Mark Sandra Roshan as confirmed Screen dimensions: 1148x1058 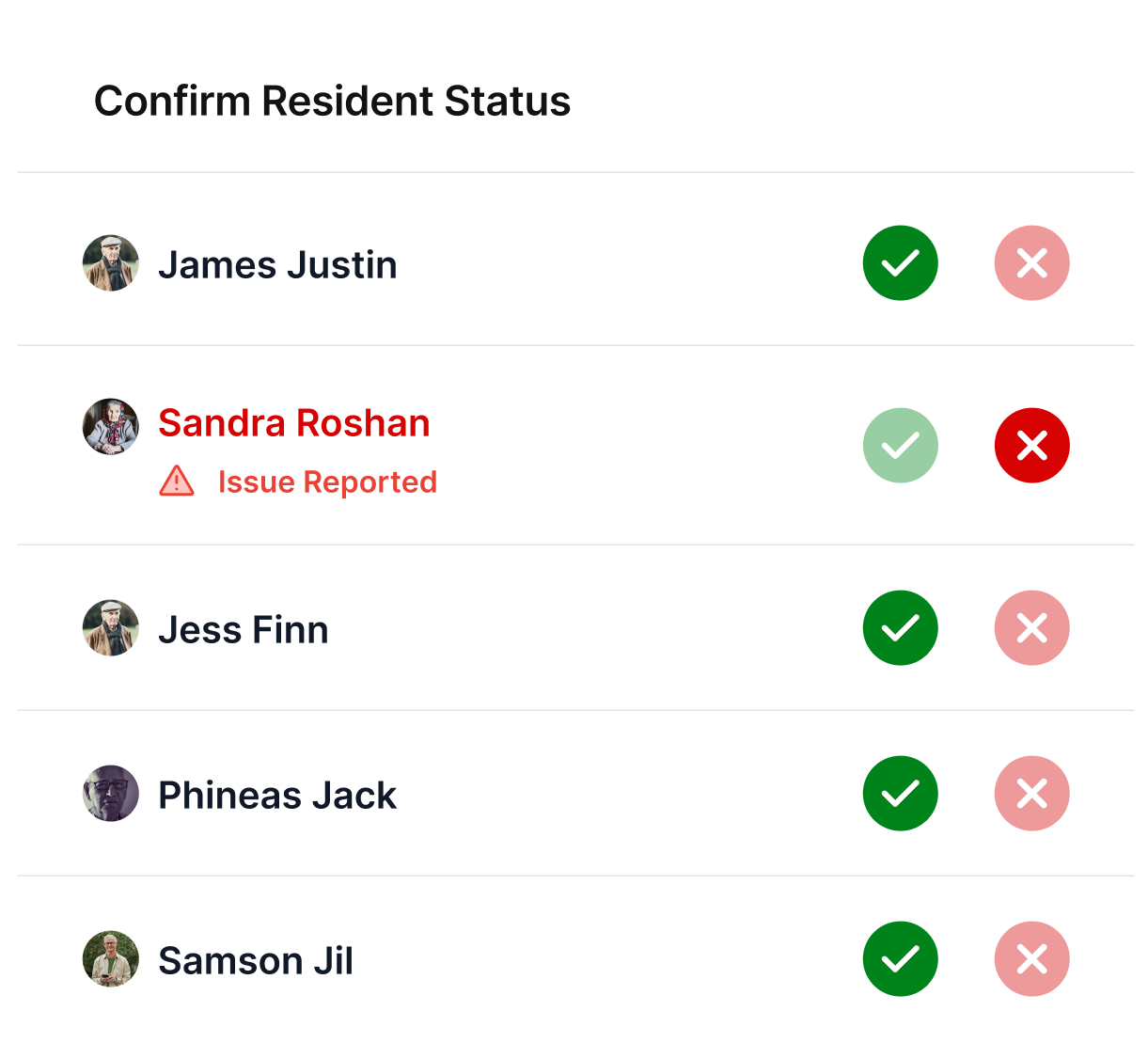[x=900, y=446]
